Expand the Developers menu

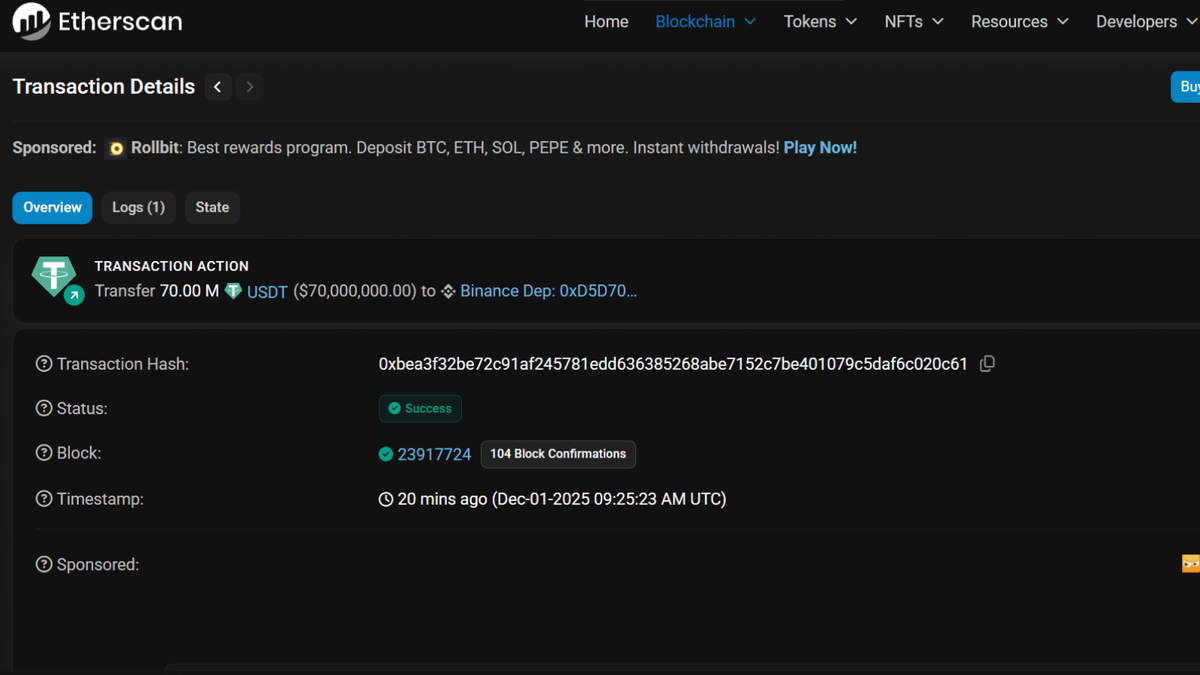[1147, 21]
